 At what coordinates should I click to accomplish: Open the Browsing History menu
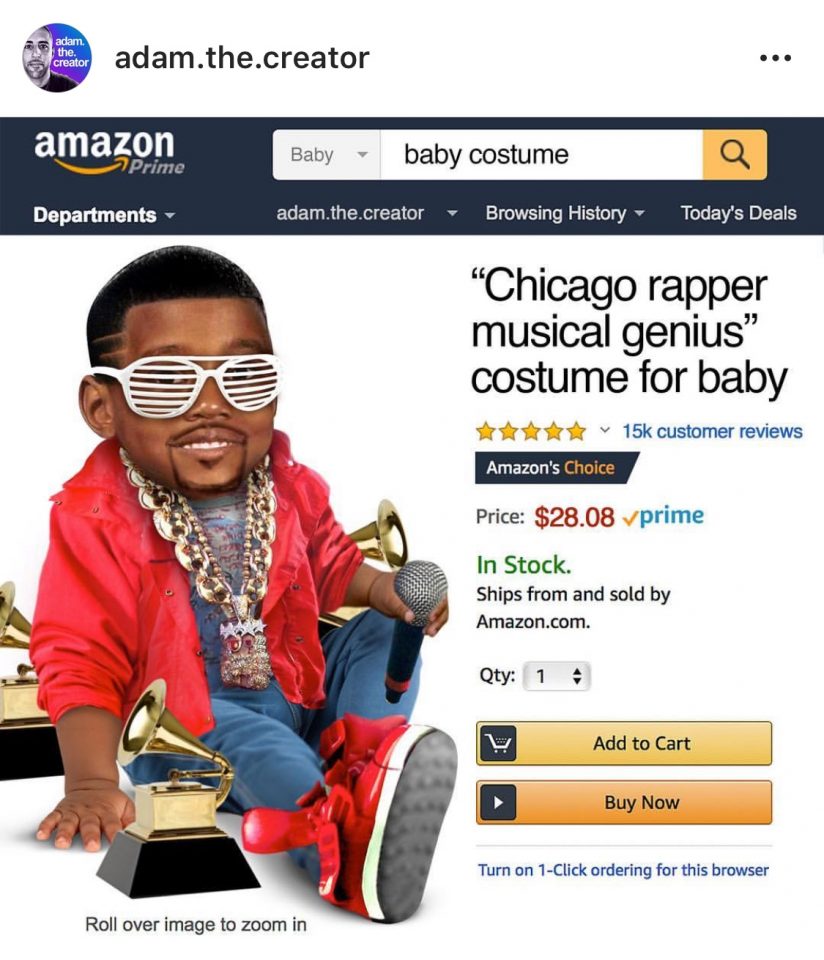point(565,213)
